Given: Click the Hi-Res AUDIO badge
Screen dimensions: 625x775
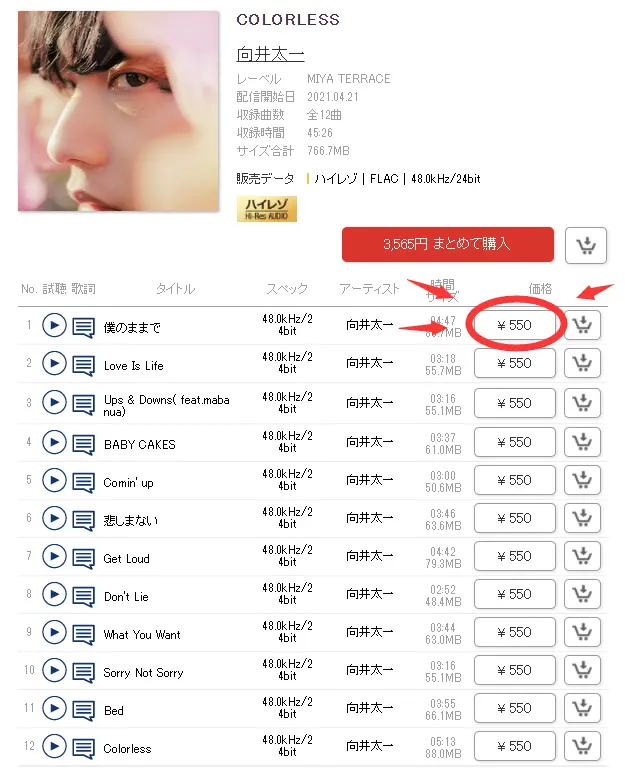Looking at the screenshot, I should pos(267,209).
